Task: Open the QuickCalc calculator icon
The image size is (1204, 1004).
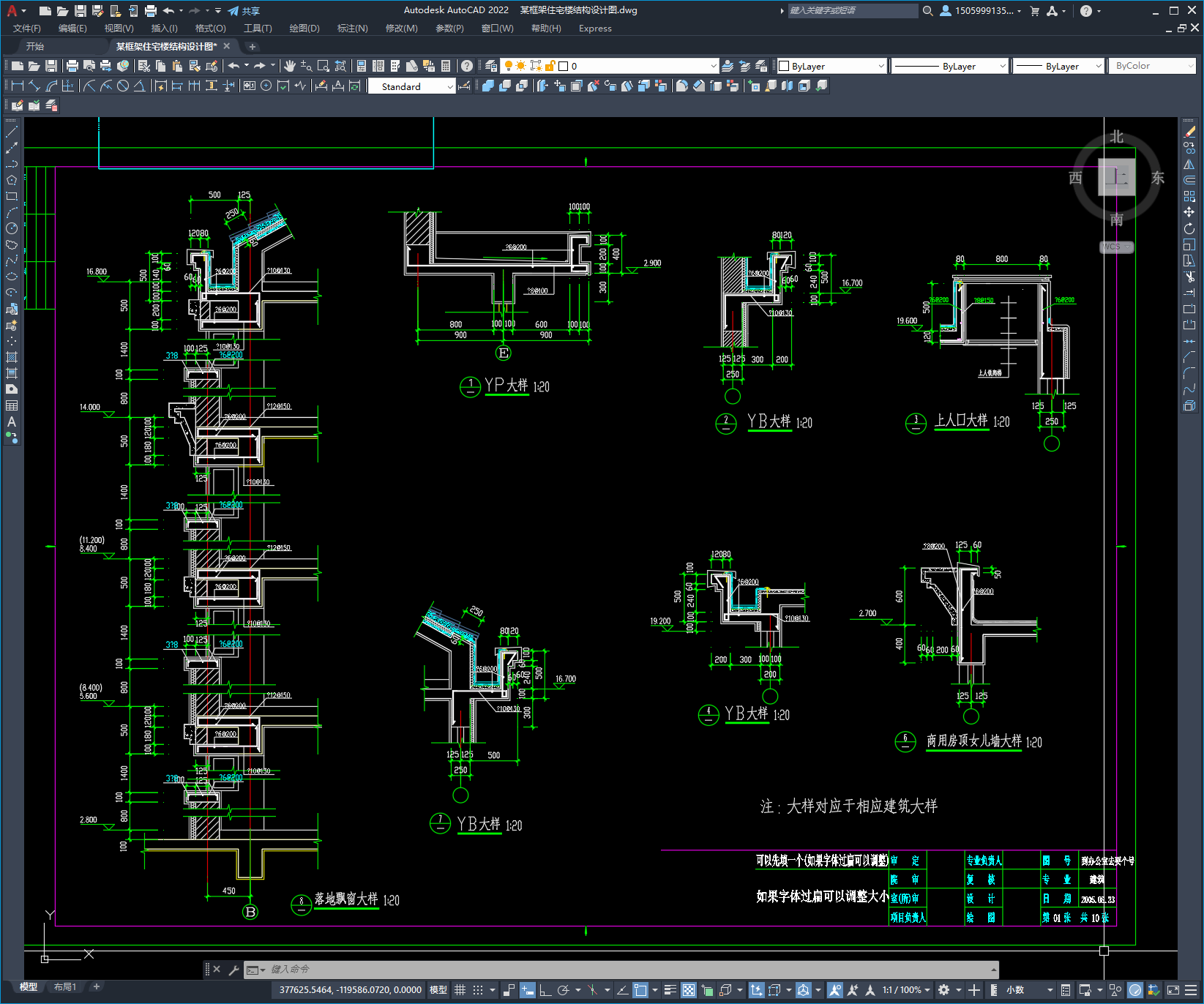Action: point(446,66)
